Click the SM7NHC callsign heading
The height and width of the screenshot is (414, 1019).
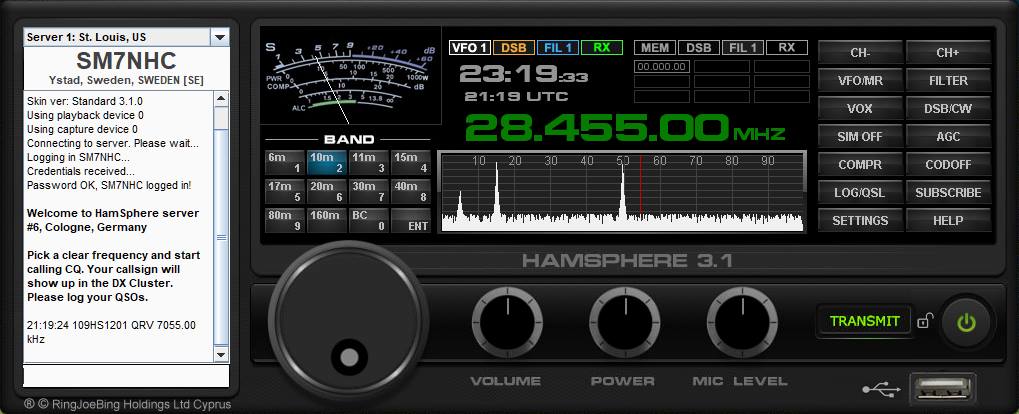pos(126,61)
